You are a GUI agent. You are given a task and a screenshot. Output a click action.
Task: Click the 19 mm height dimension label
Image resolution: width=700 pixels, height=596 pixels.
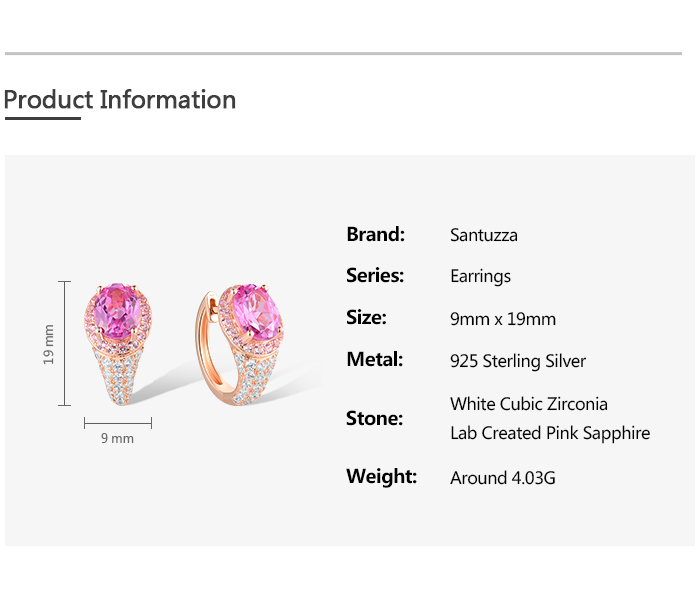[49, 343]
